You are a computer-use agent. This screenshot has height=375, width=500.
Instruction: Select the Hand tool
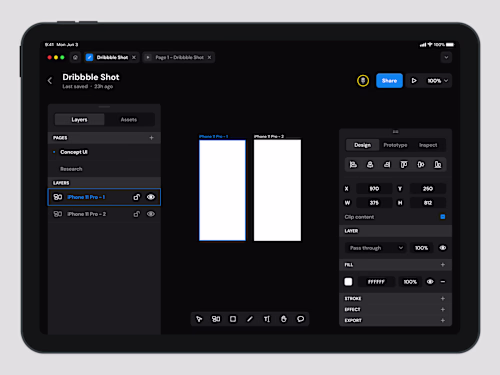tap(284, 319)
